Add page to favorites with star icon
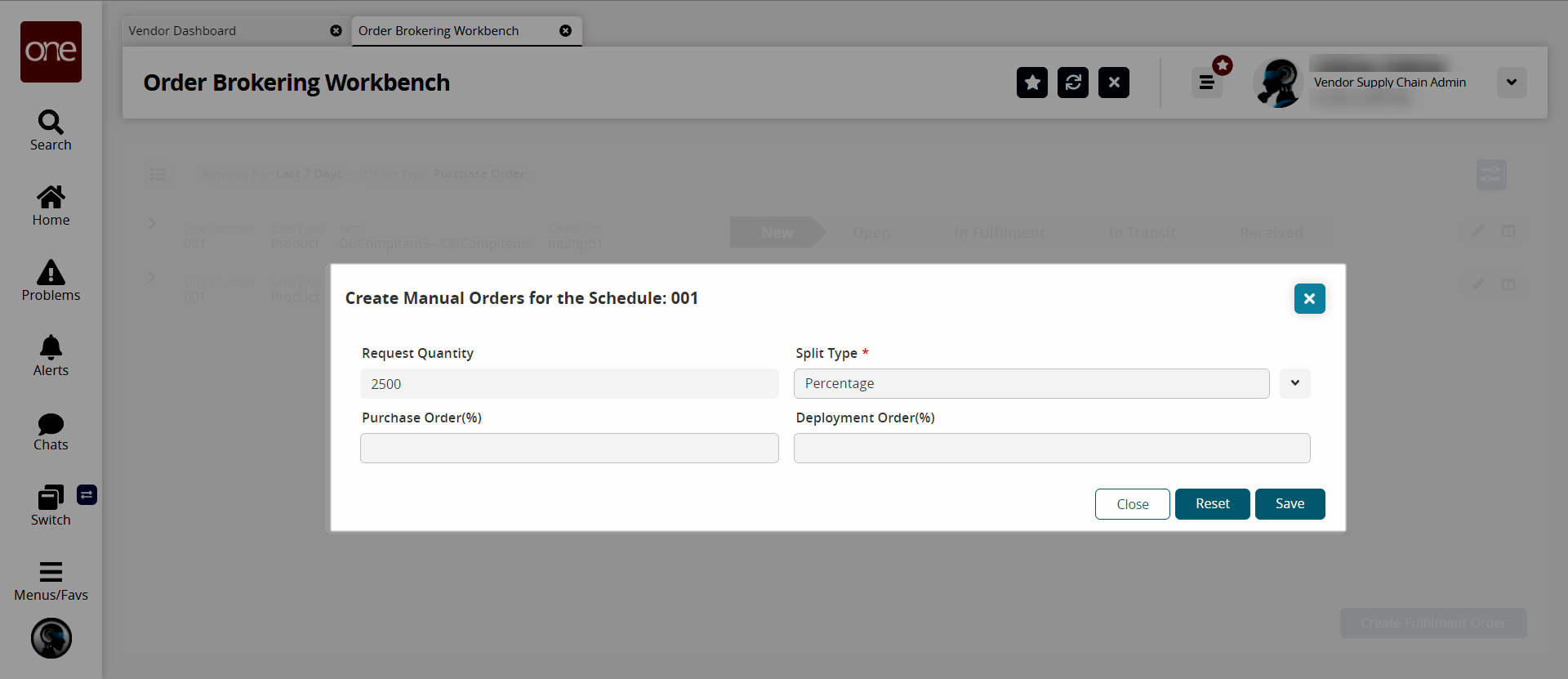This screenshot has width=1568, height=679. tap(1032, 83)
